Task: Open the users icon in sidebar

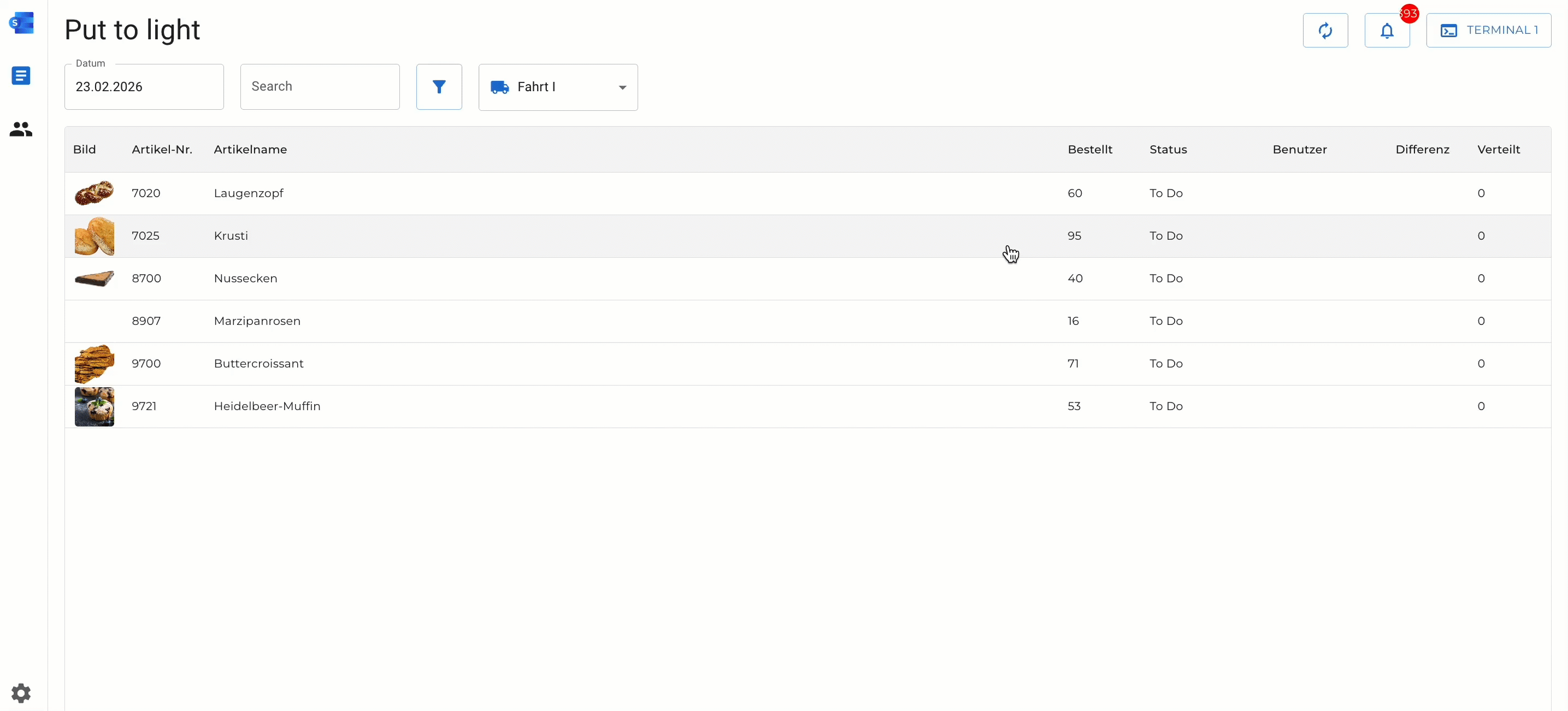Action: (x=21, y=129)
